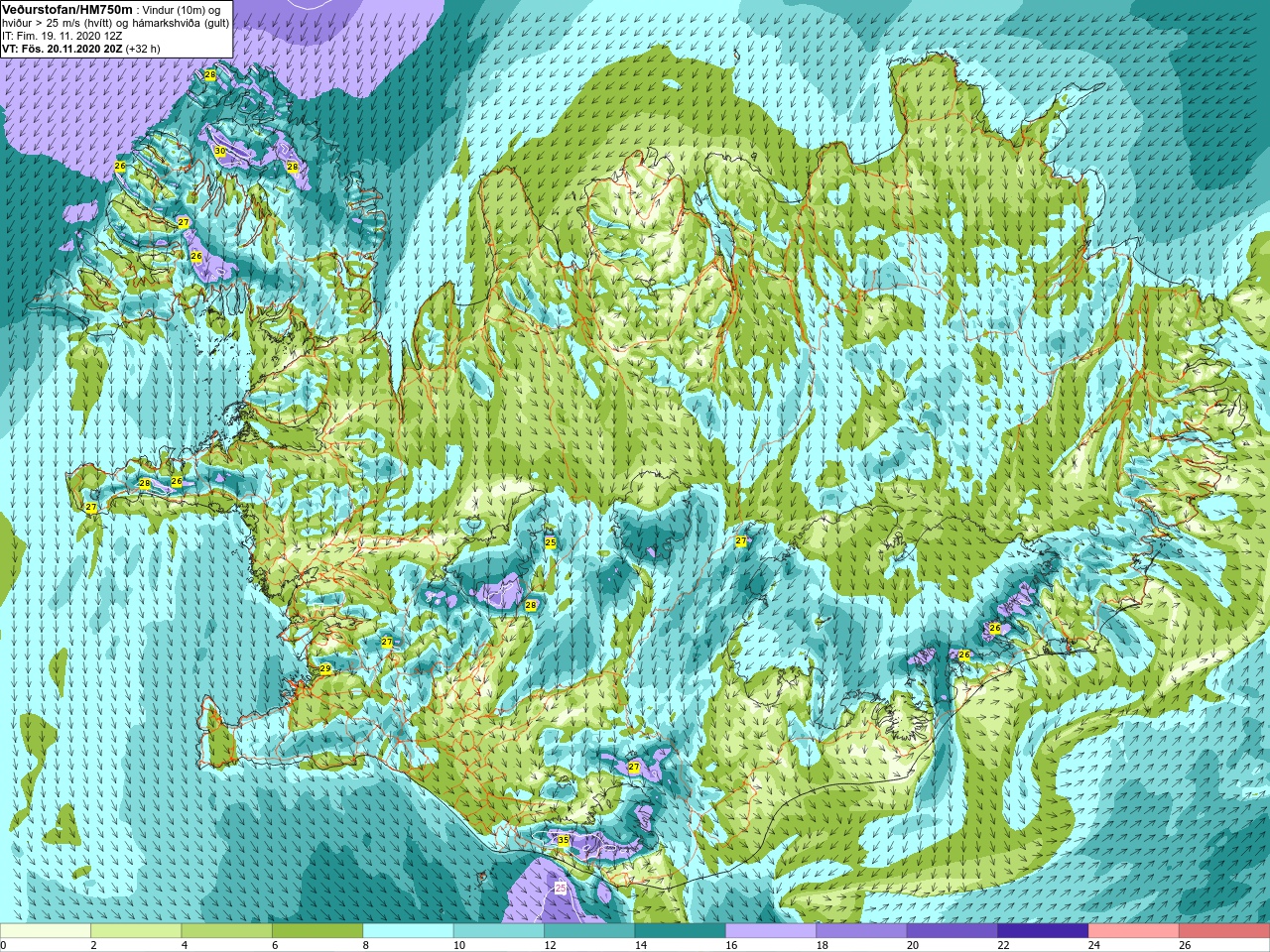1270x952 pixels.
Task: Click the 'VT: Fös. 20.11.2020 20Z (+32 h)' line
Action: [x=81, y=48]
